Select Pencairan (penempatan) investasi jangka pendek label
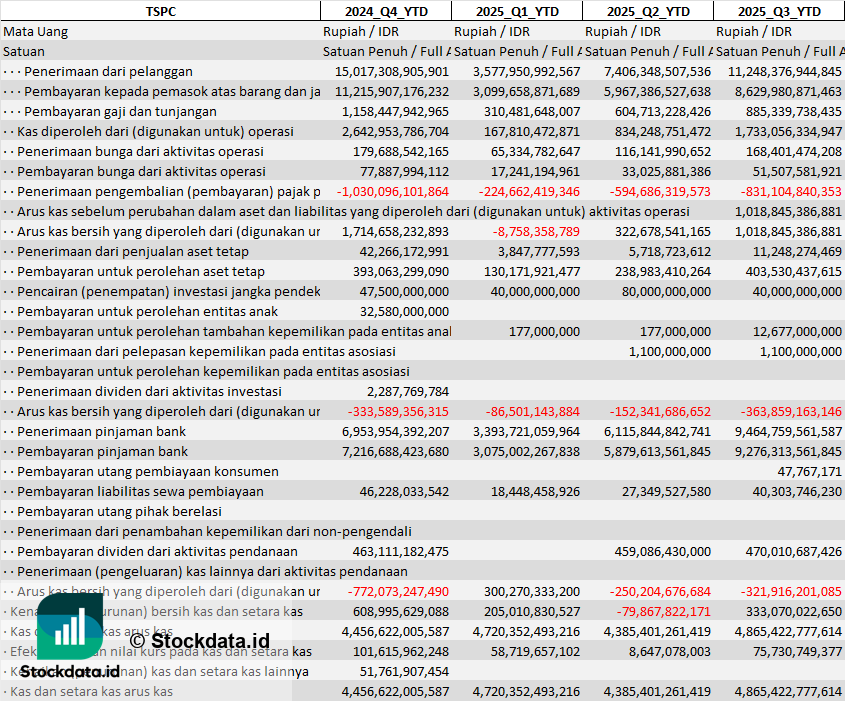The image size is (845, 701). tap(169, 291)
